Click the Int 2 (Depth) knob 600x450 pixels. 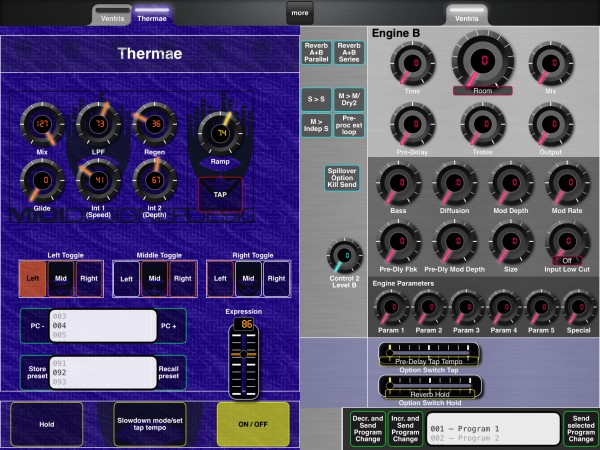(x=155, y=181)
